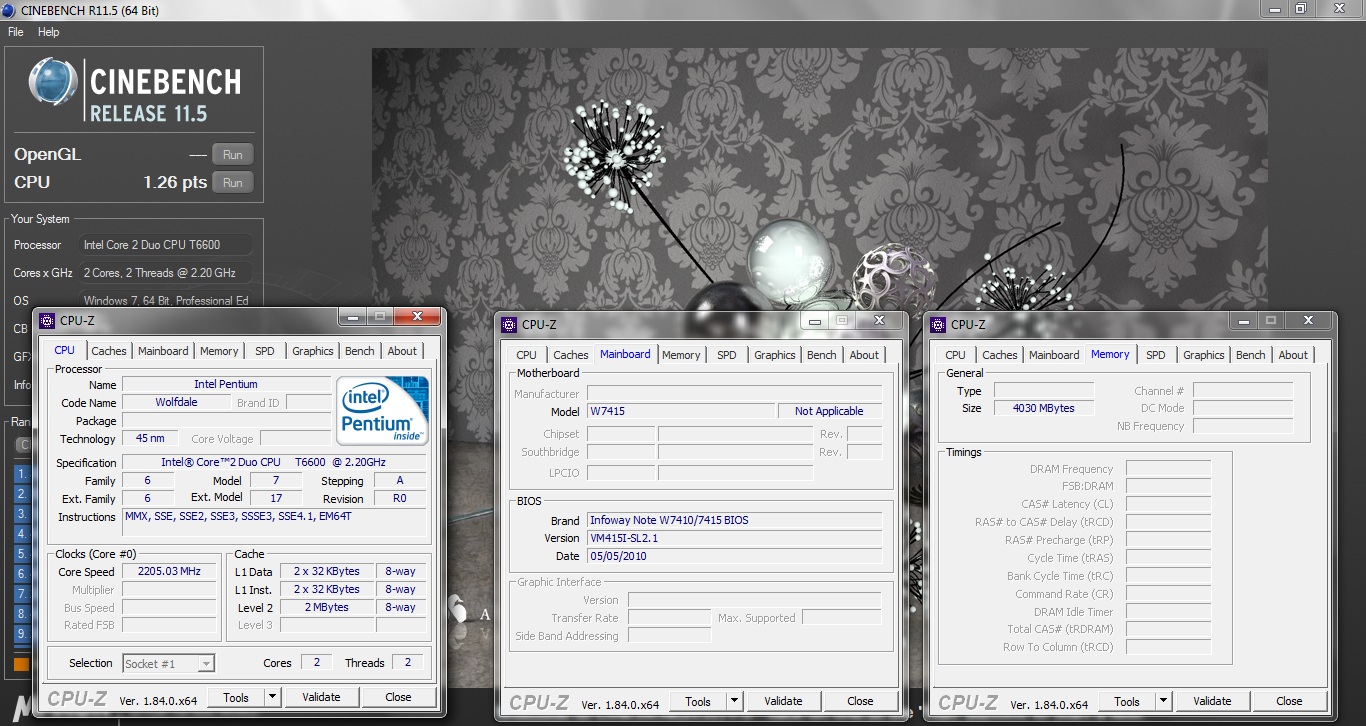
Task: Click the Mainboard CPU-Z window title icon
Action: click(509, 324)
